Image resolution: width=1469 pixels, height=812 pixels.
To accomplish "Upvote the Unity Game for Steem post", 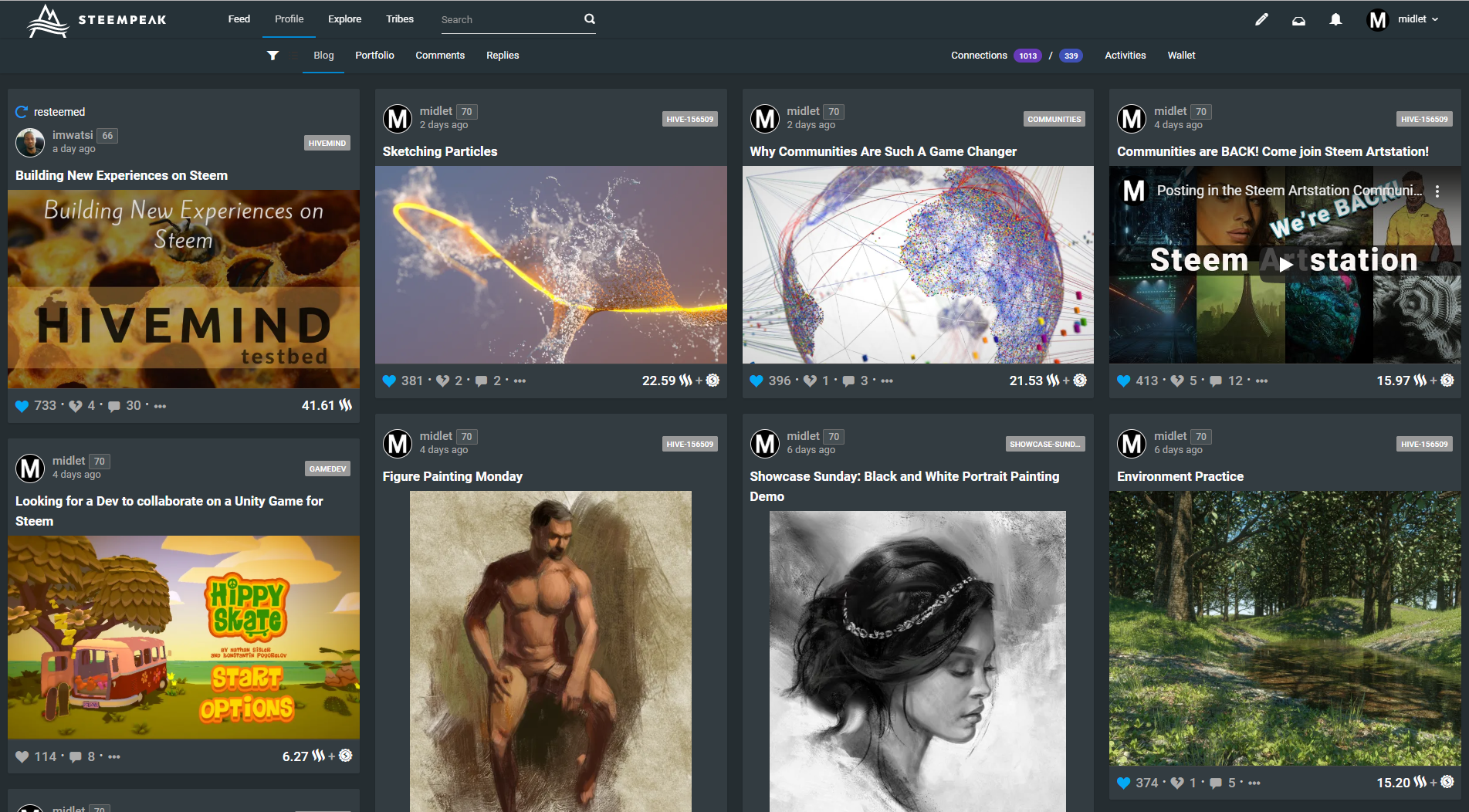I will [22, 757].
